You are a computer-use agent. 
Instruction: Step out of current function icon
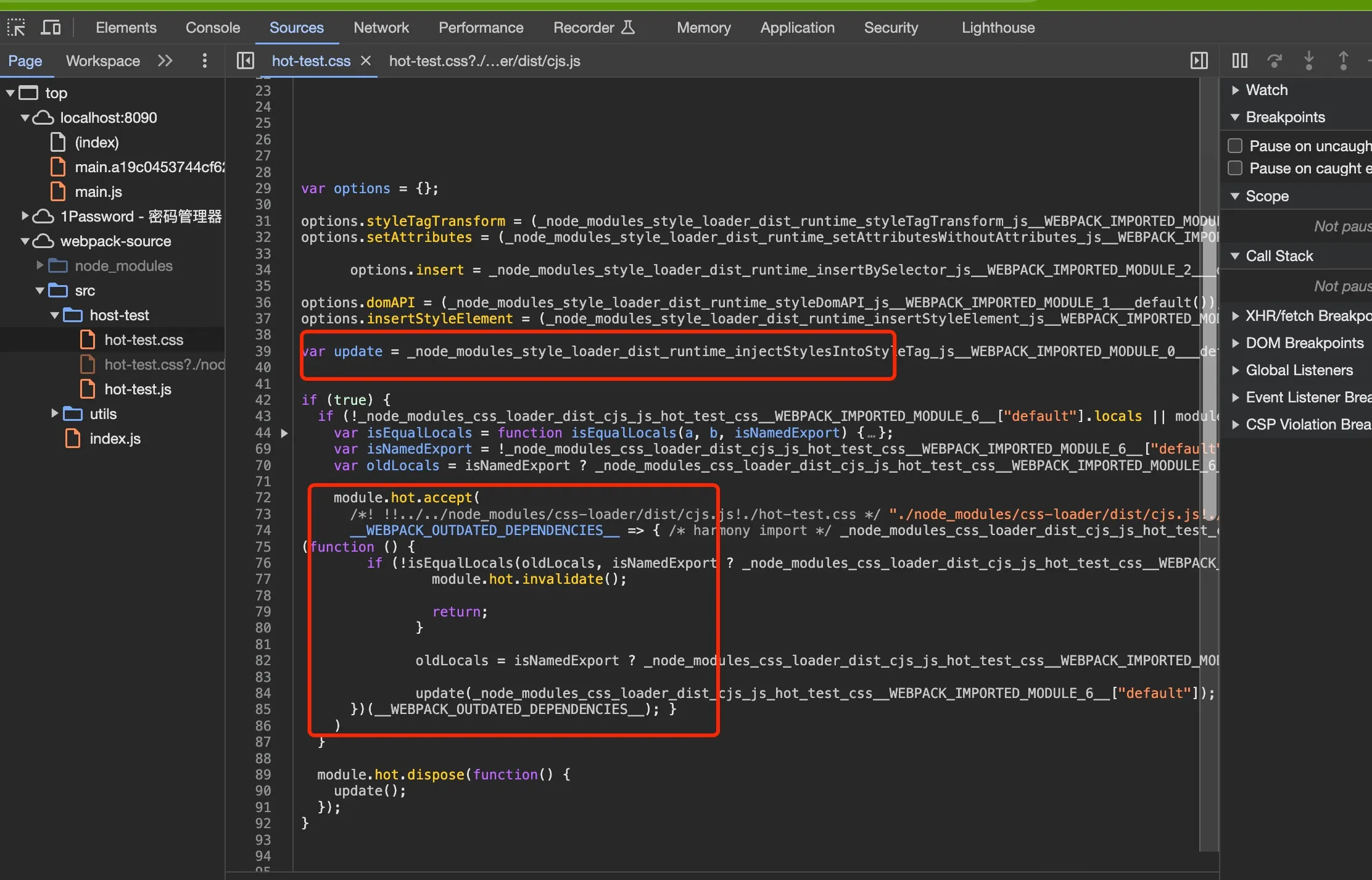tap(1343, 60)
